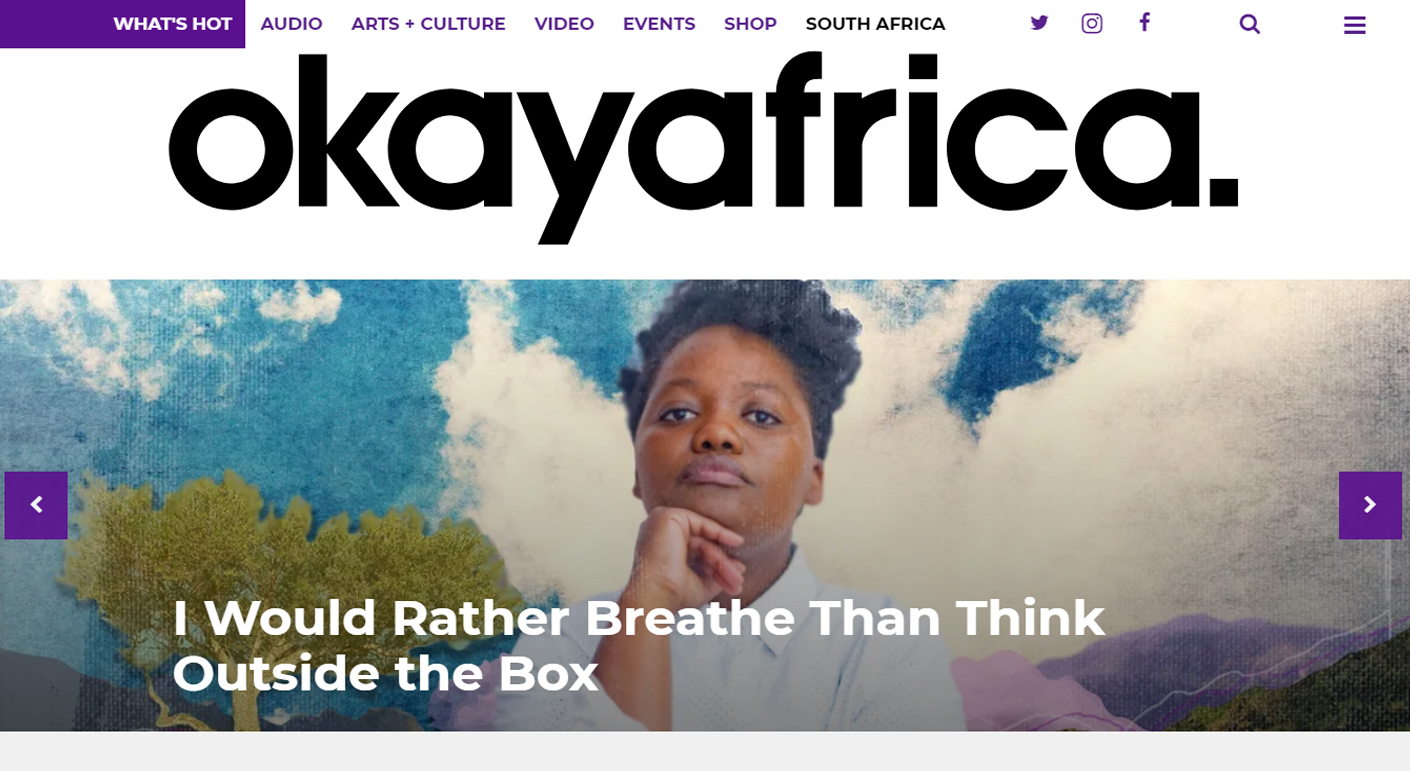Choose the SOUTH AFRICA edition

pos(875,24)
